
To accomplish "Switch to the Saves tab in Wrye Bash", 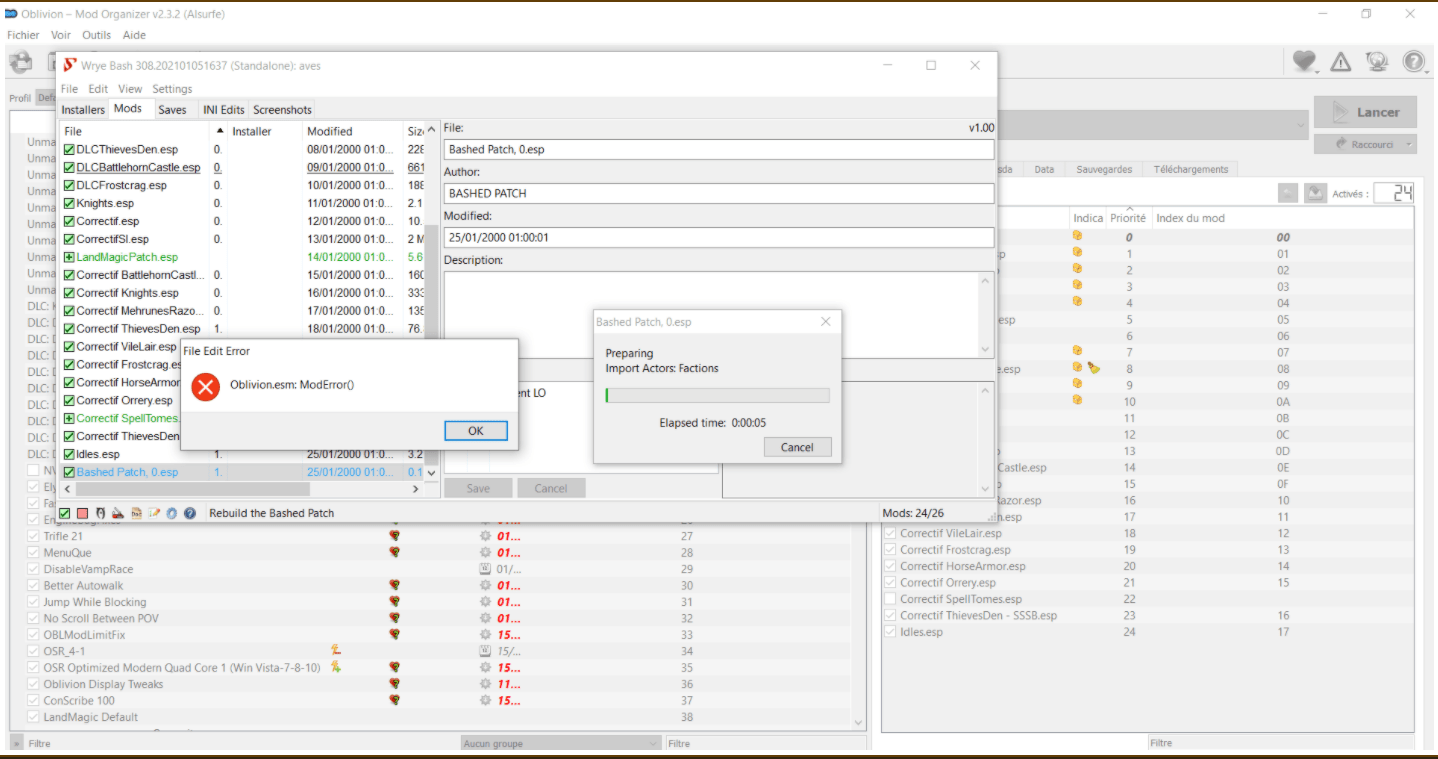I will [172, 110].
